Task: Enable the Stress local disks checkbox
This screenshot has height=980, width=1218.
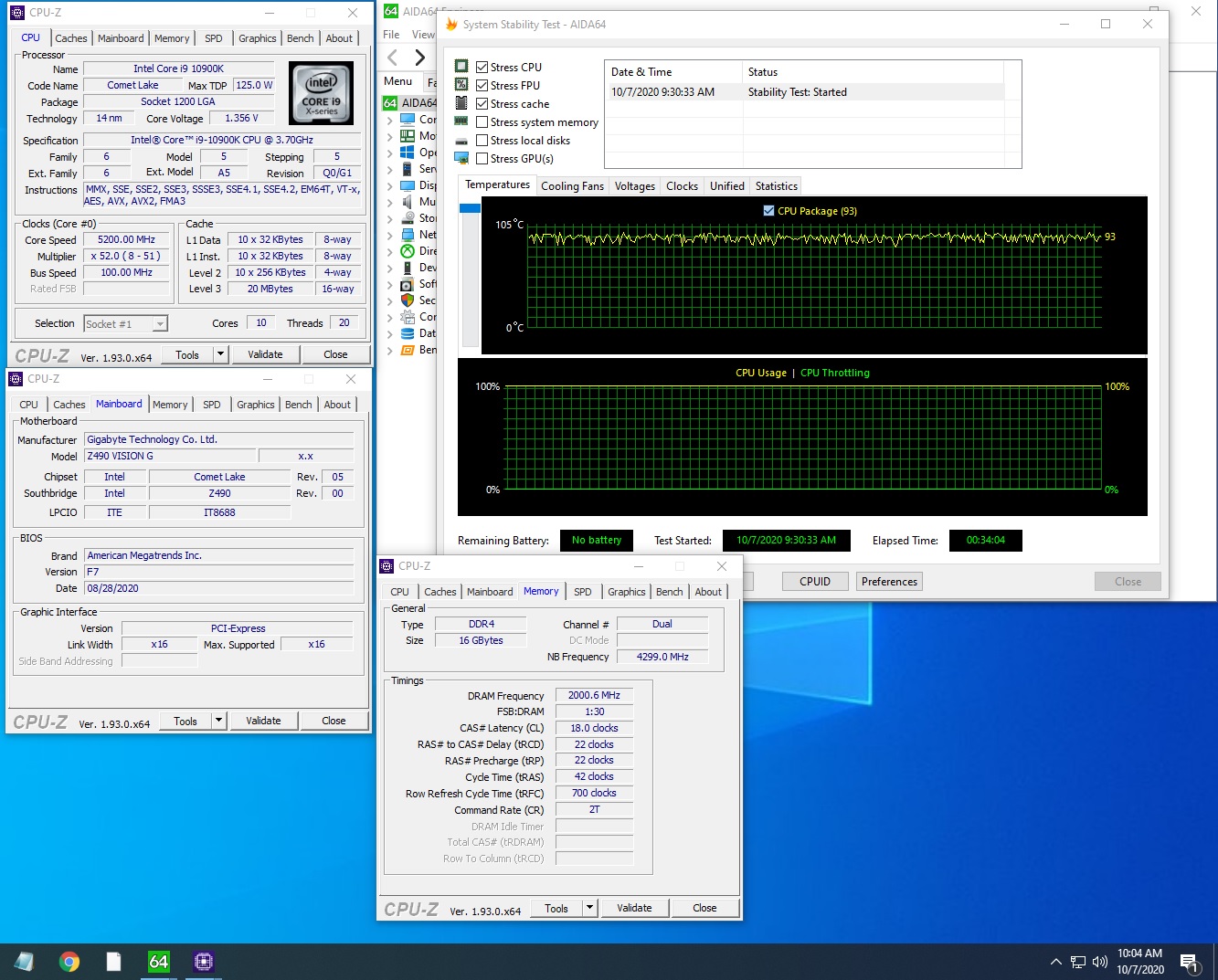Action: (x=482, y=141)
